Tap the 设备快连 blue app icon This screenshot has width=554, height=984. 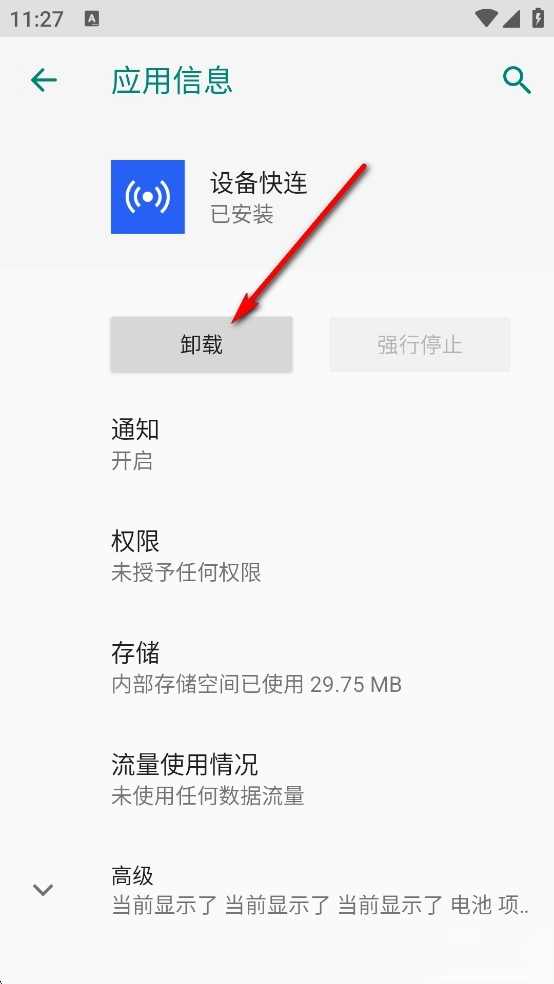148,197
